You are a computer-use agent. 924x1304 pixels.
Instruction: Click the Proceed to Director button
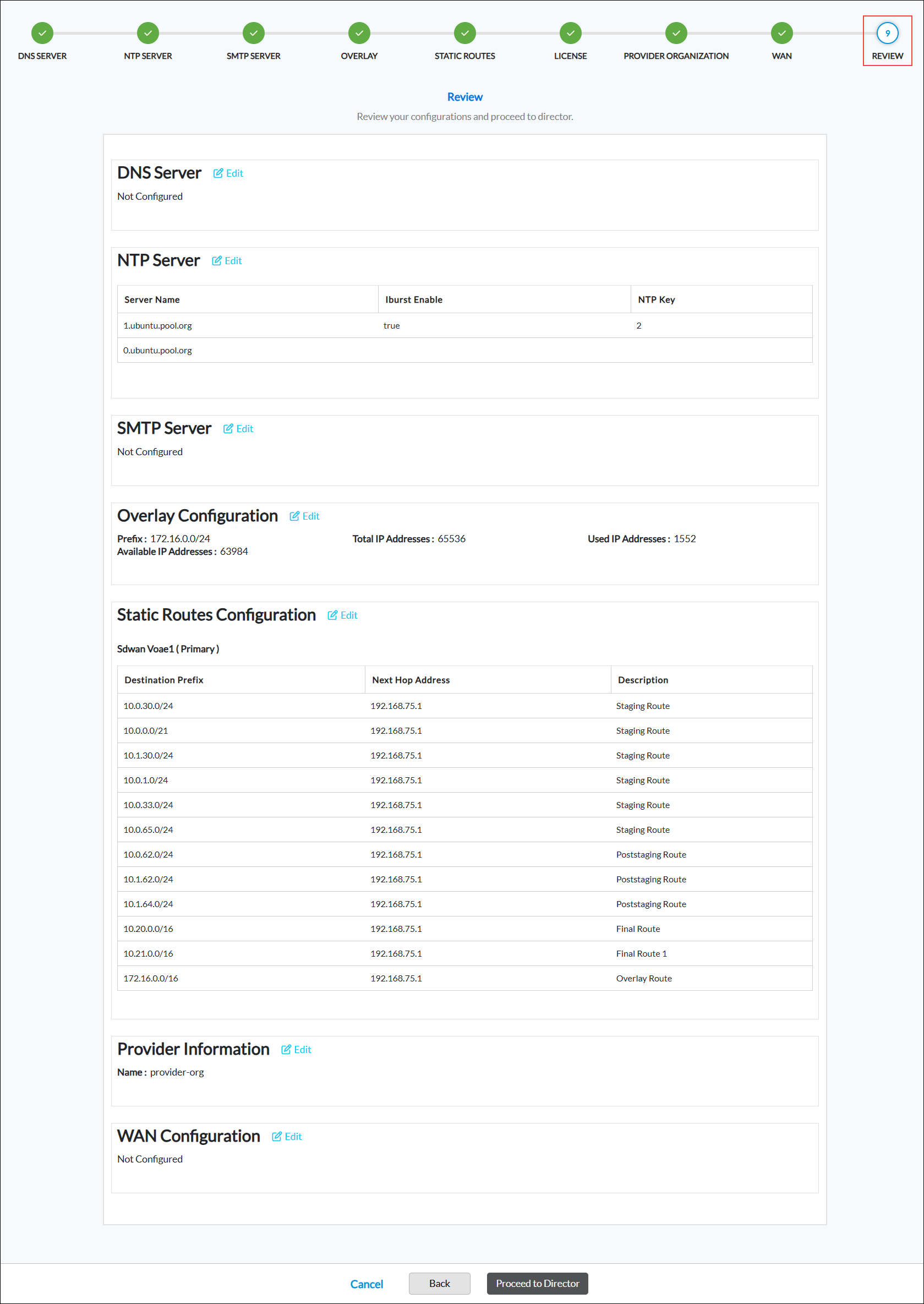pyautogui.click(x=538, y=1284)
